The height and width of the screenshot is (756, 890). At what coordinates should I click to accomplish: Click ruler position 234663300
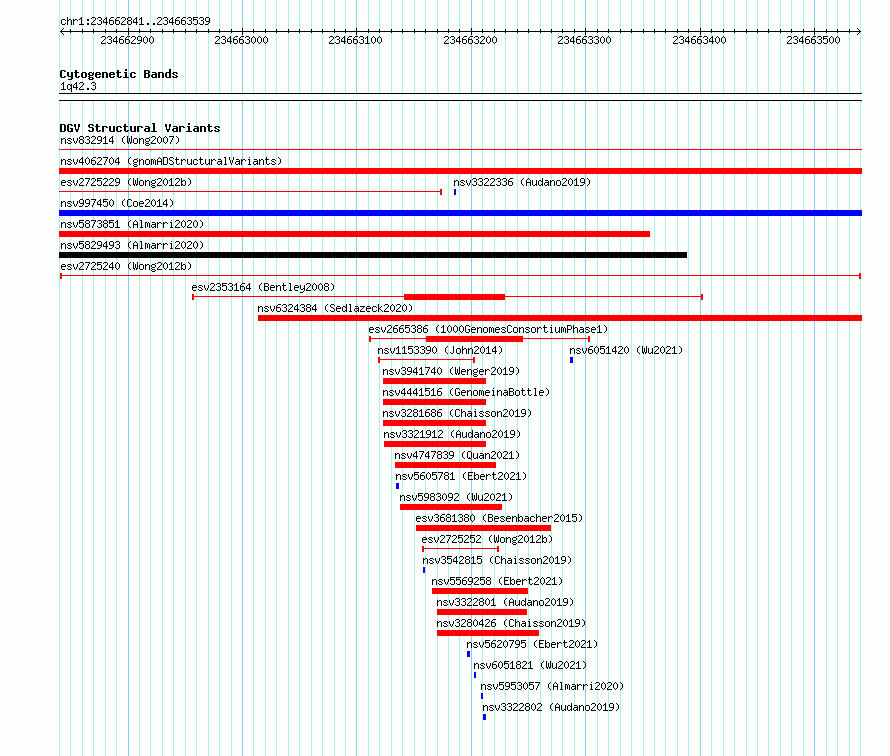click(x=584, y=40)
